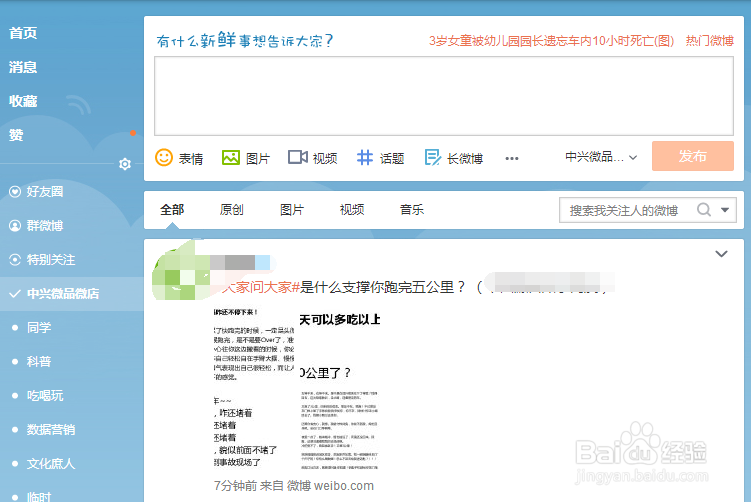This screenshot has height=502, width=751.
Task: Select the 科普 group
Action: coord(39,362)
